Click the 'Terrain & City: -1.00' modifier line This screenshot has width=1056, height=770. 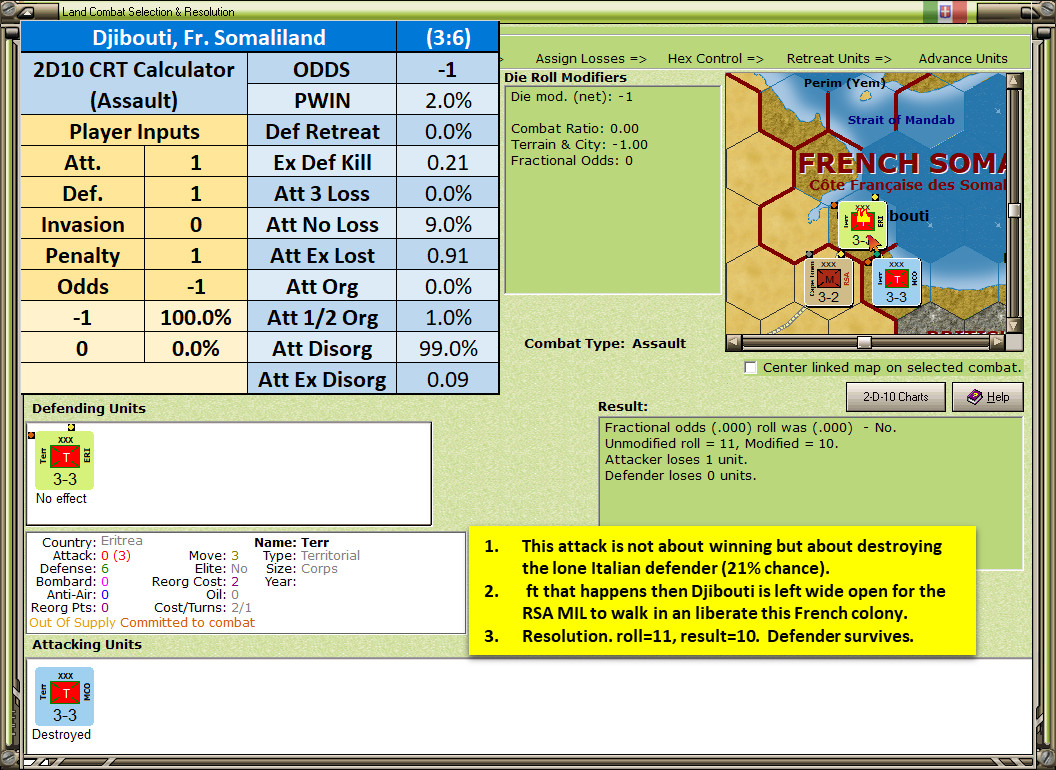579,144
